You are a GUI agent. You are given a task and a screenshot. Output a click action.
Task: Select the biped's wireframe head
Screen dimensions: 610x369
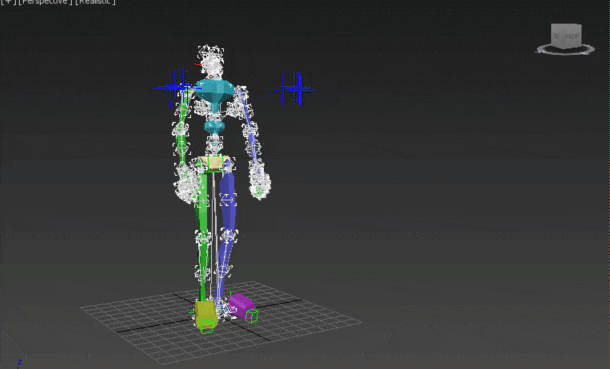tap(210, 61)
